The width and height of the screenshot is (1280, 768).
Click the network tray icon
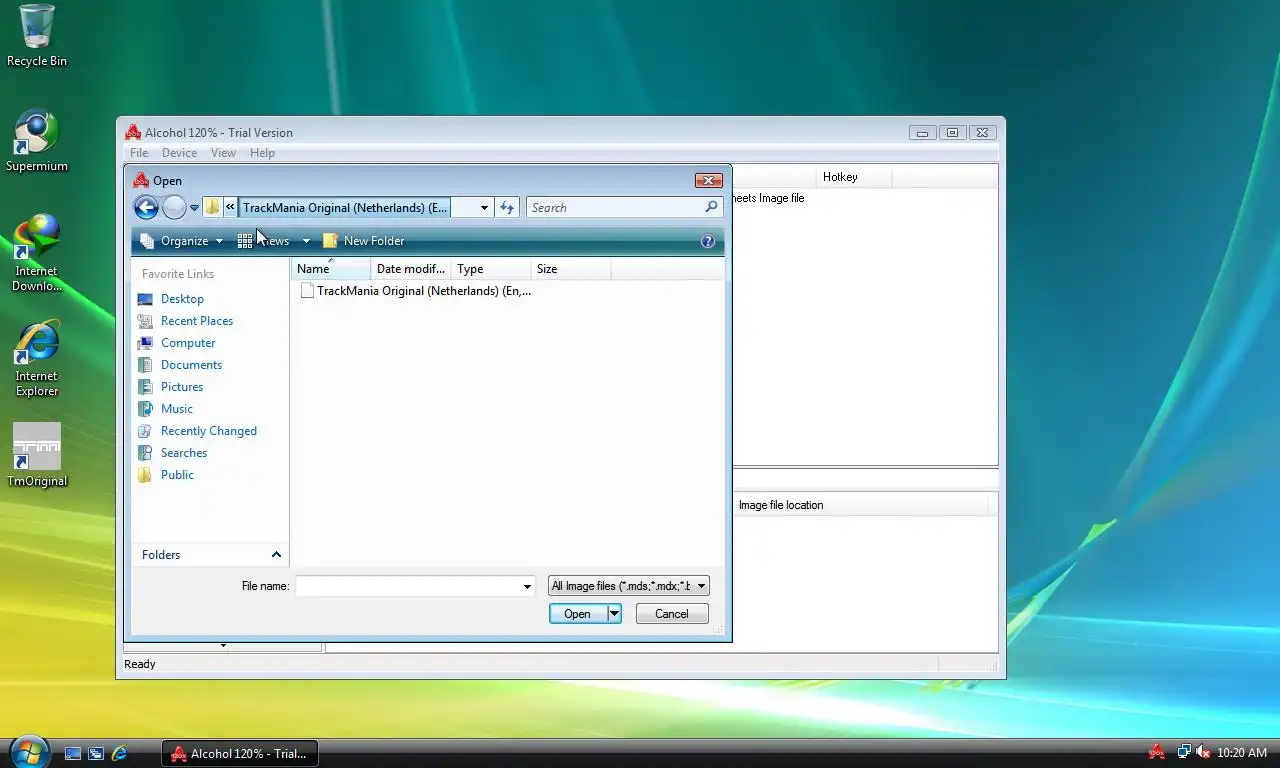click(x=1183, y=752)
